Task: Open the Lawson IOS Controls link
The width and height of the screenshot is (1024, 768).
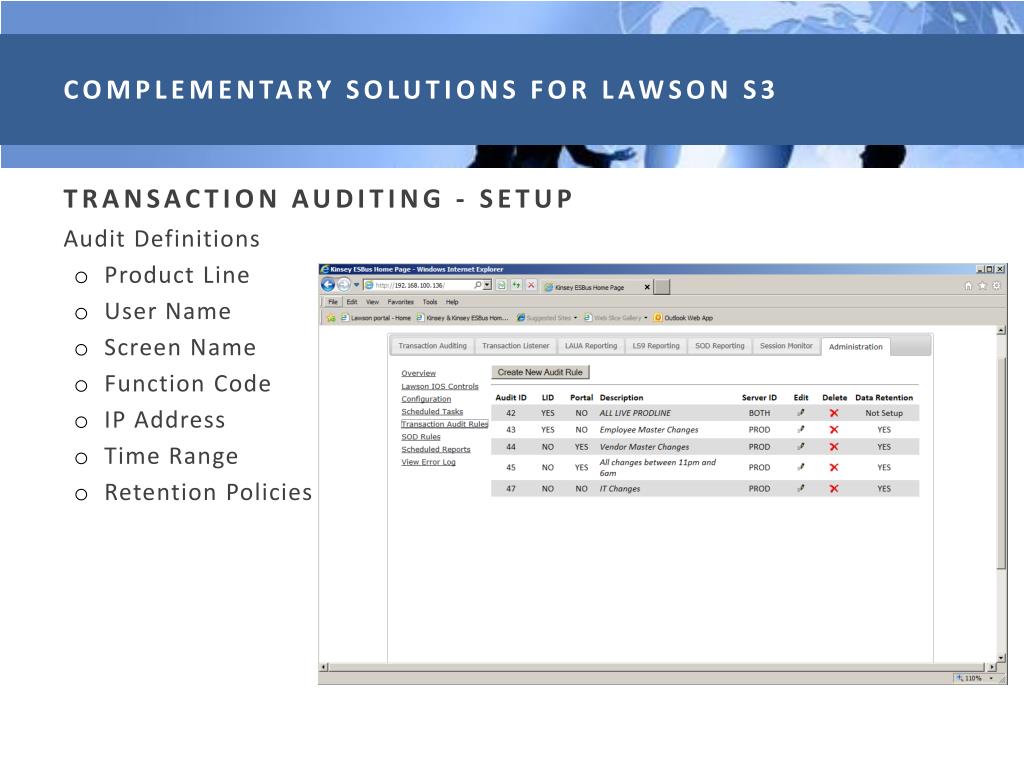Action: (x=440, y=386)
